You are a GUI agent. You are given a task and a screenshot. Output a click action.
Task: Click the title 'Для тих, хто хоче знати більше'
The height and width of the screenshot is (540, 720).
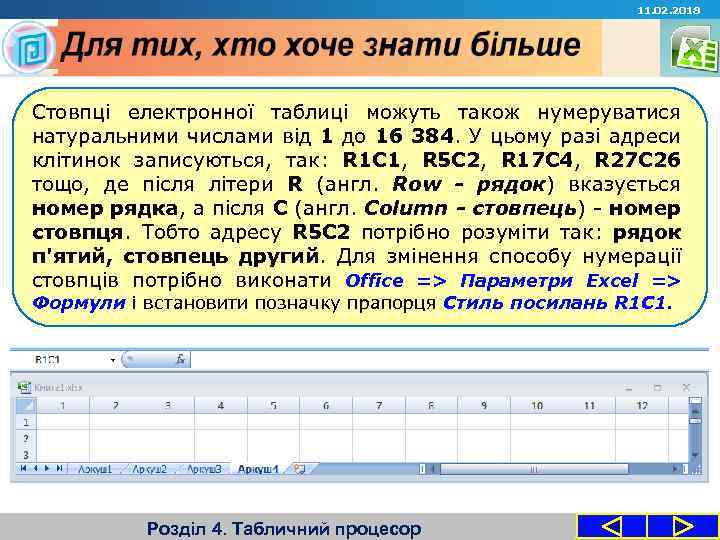(x=321, y=46)
